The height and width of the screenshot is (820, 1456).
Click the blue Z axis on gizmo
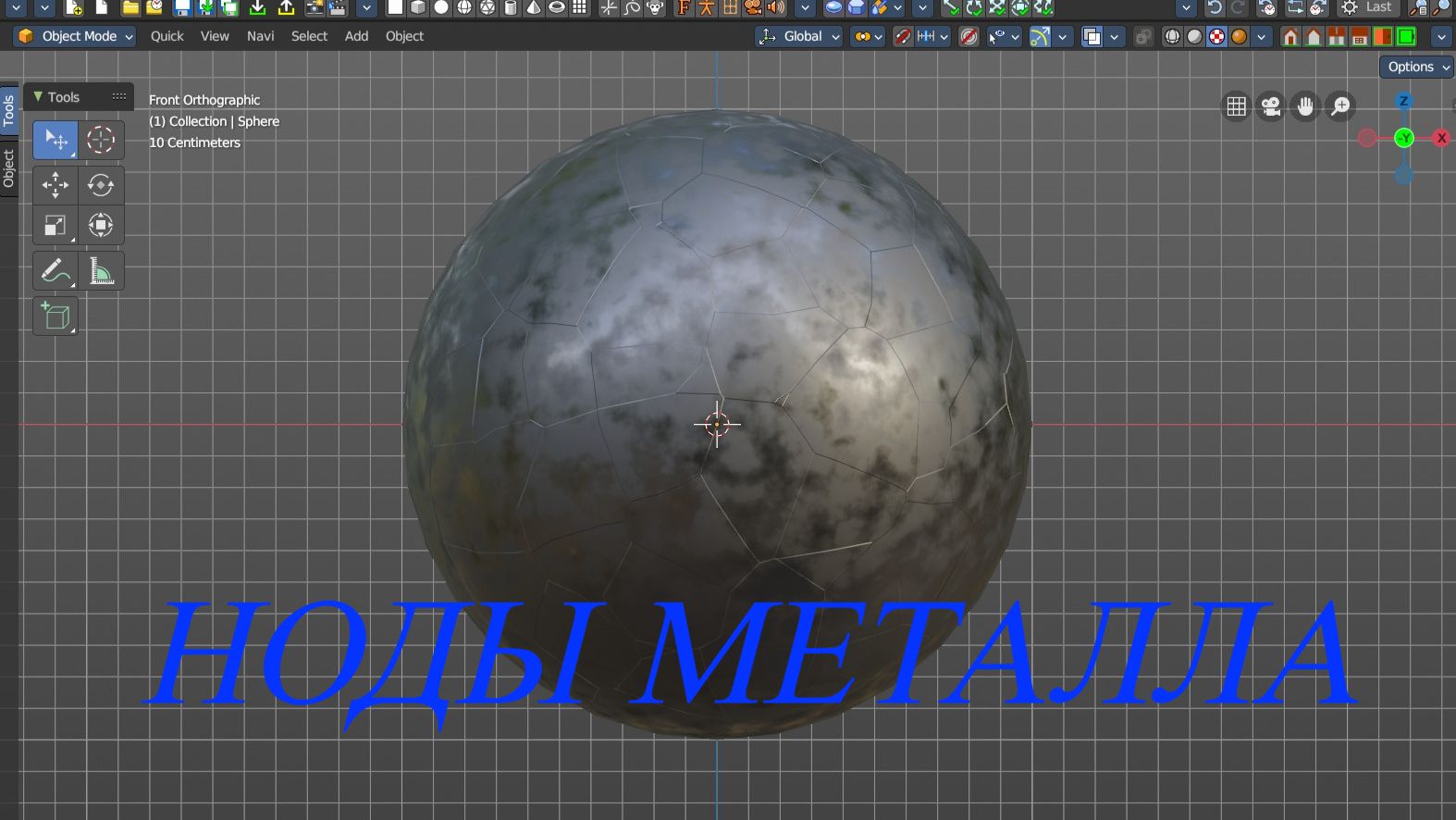(1404, 101)
